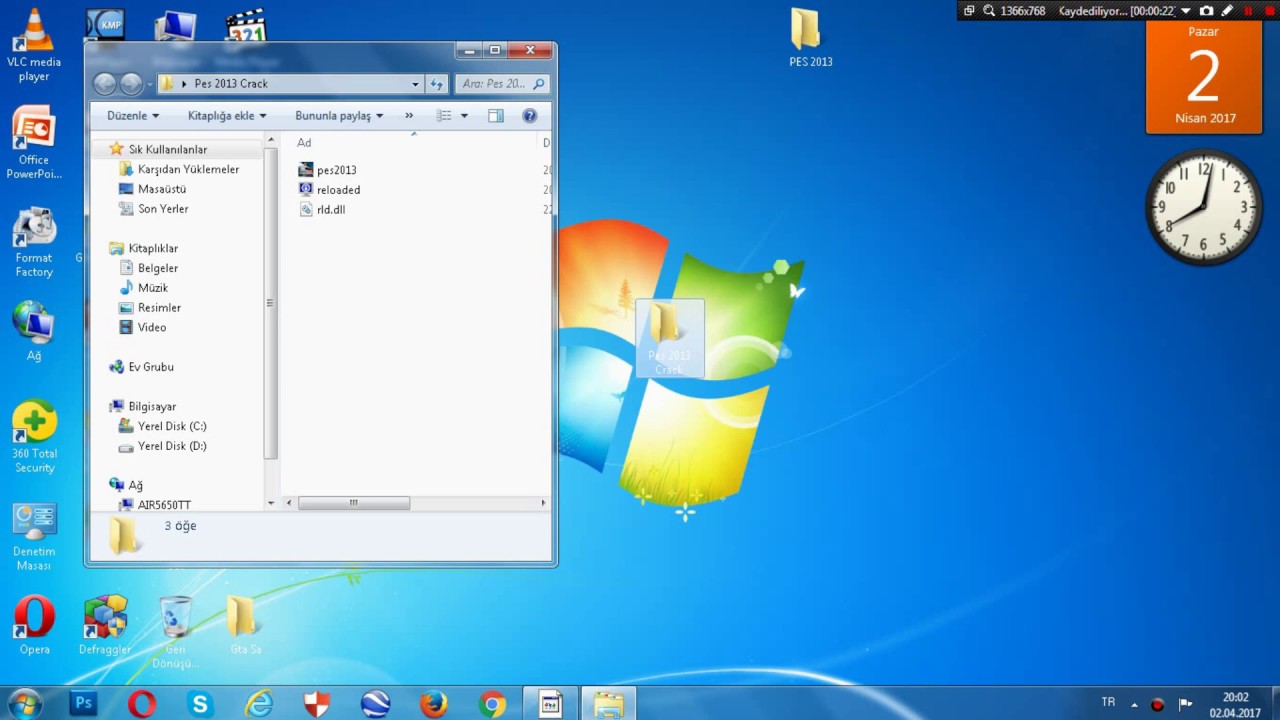Screen dimensions: 1280x720
Task: Launch Opera from the desktop shortcut
Action: coord(34,625)
